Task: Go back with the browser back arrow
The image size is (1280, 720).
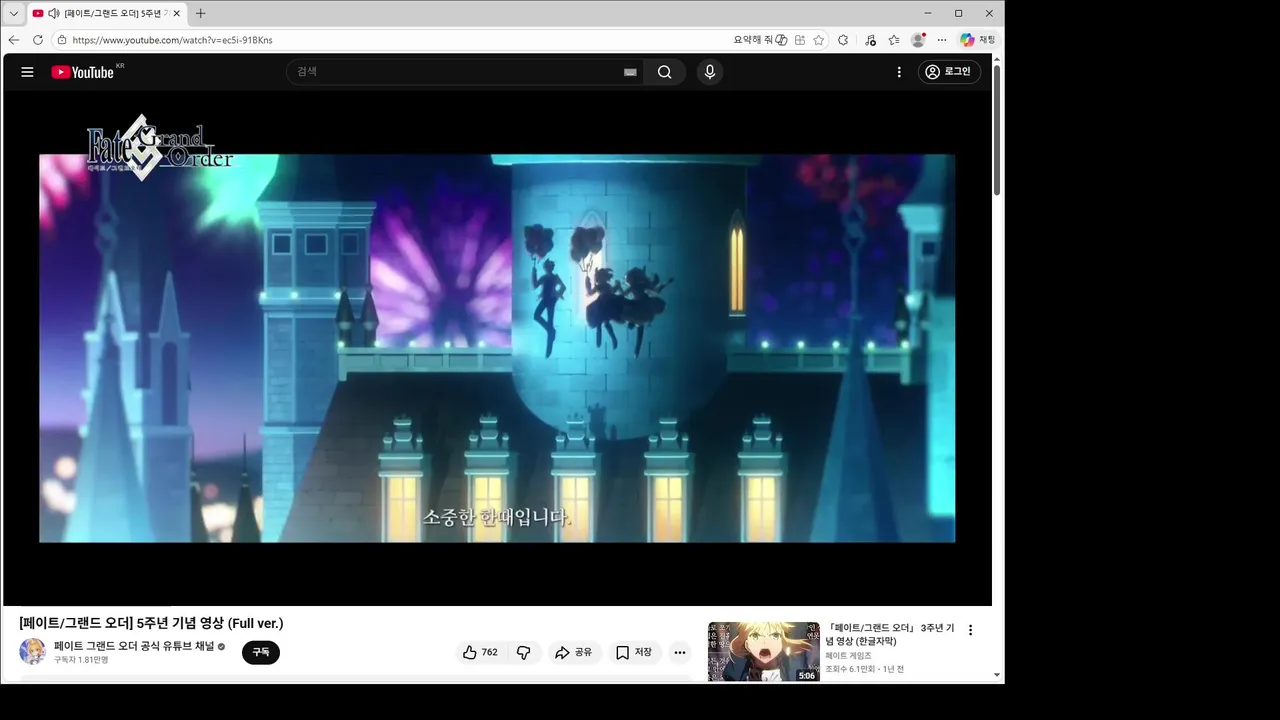Action: (14, 40)
